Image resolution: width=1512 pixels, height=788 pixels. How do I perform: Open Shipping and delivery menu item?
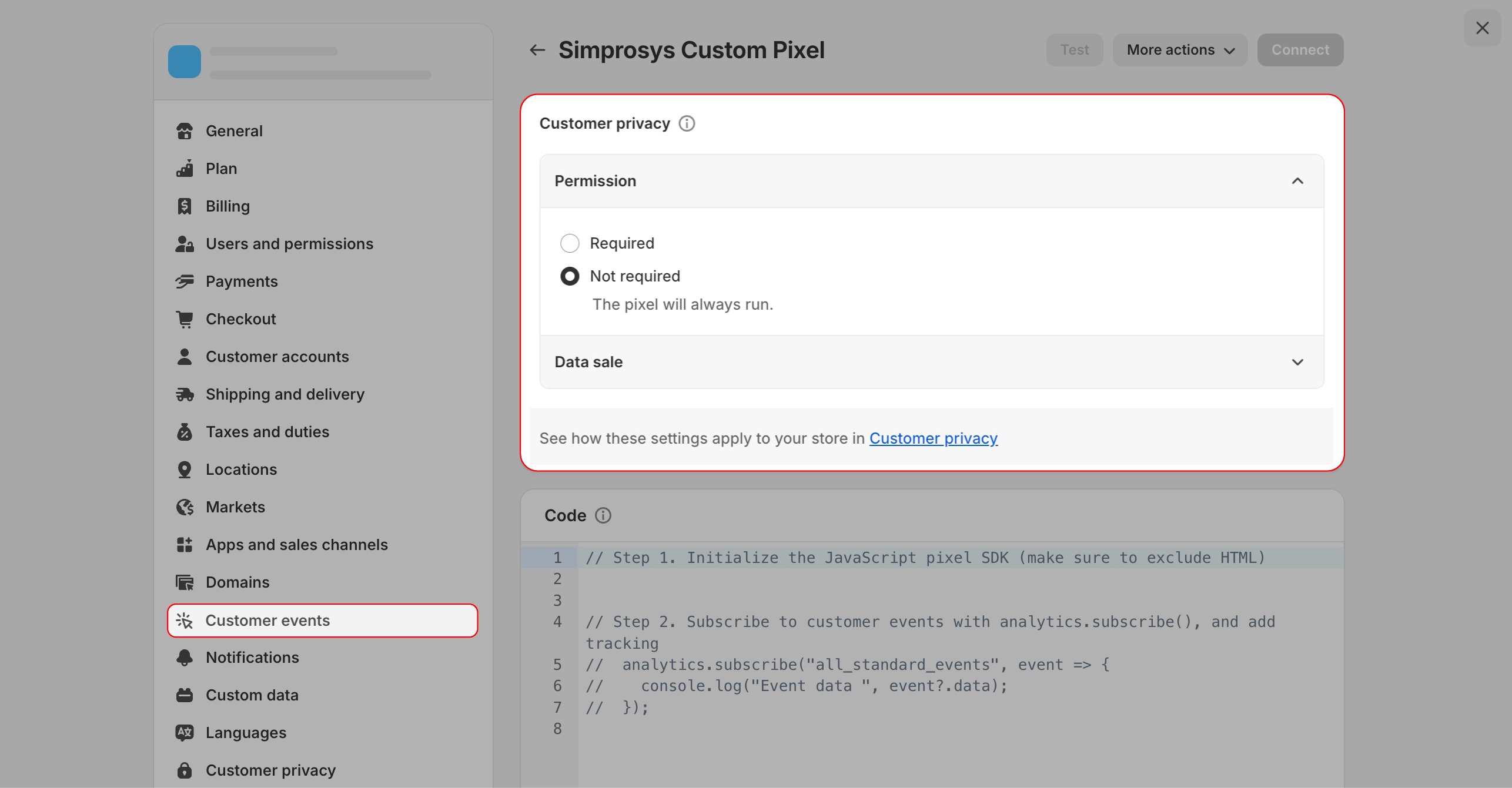coord(323,394)
